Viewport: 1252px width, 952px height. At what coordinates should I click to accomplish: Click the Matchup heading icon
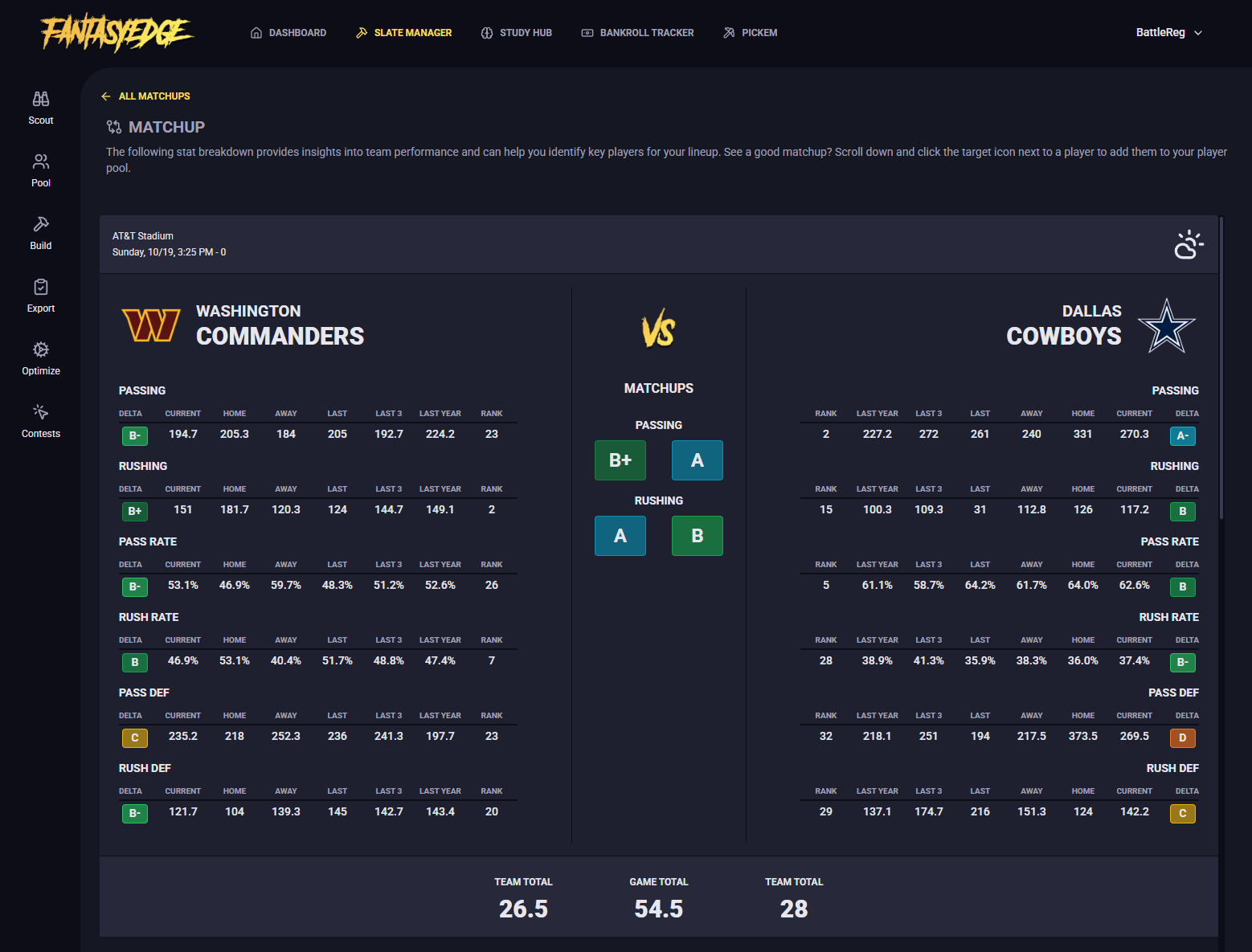tap(114, 127)
